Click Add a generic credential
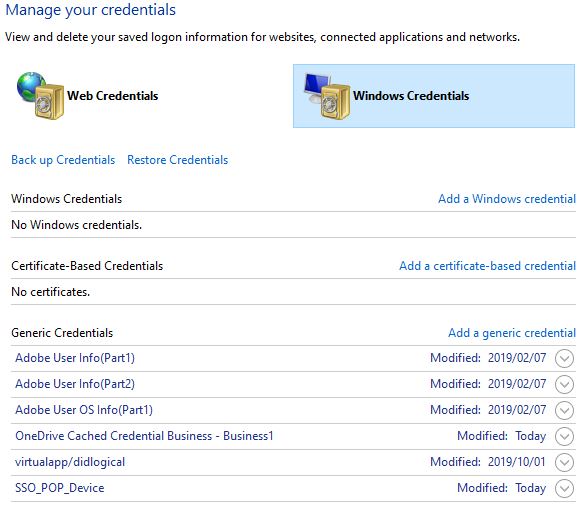The image size is (588, 507). 512,333
